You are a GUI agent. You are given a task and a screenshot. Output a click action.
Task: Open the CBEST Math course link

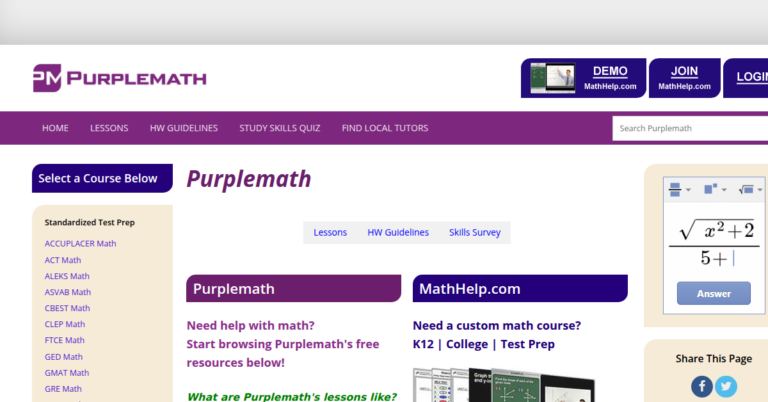coord(67,308)
